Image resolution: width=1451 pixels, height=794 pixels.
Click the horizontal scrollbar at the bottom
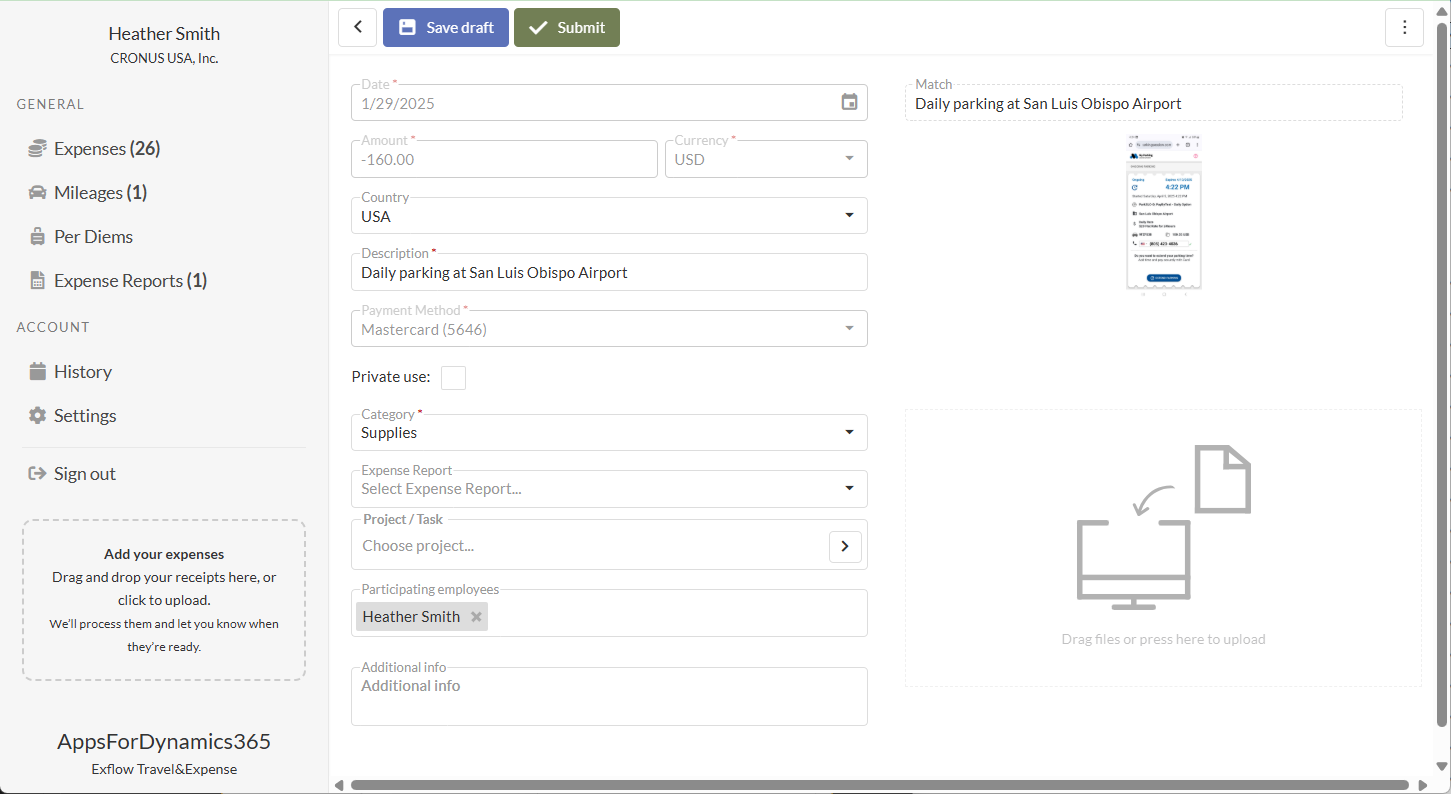(880, 785)
